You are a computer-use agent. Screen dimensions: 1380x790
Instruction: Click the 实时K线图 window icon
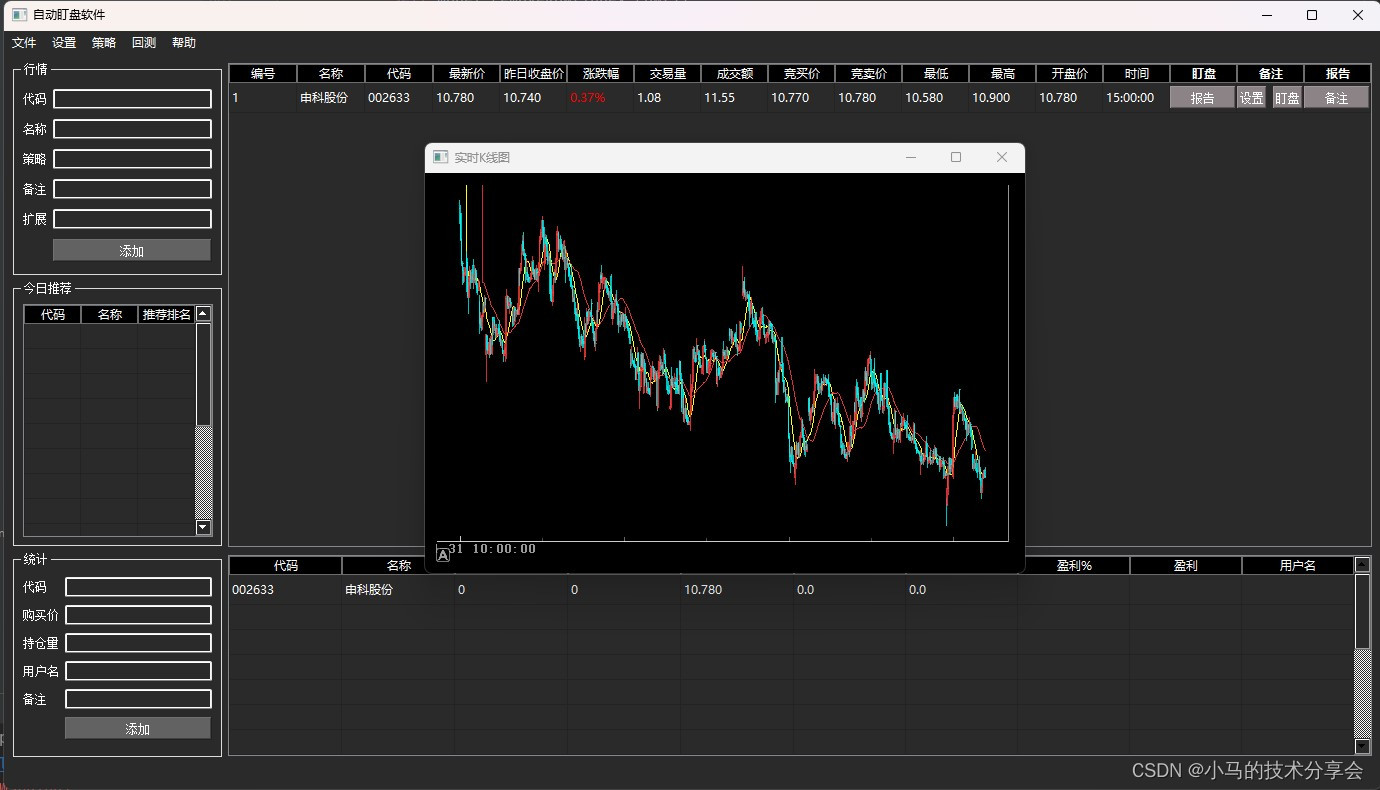(x=441, y=157)
